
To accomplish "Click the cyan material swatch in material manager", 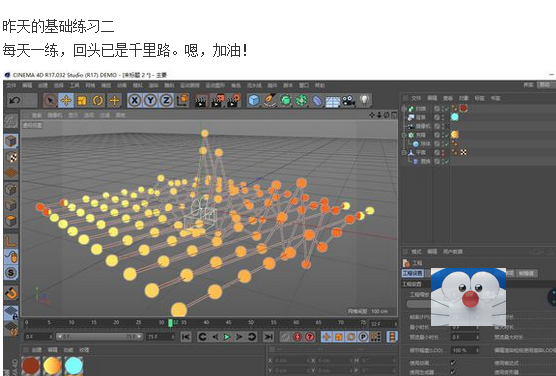I will point(74,366).
